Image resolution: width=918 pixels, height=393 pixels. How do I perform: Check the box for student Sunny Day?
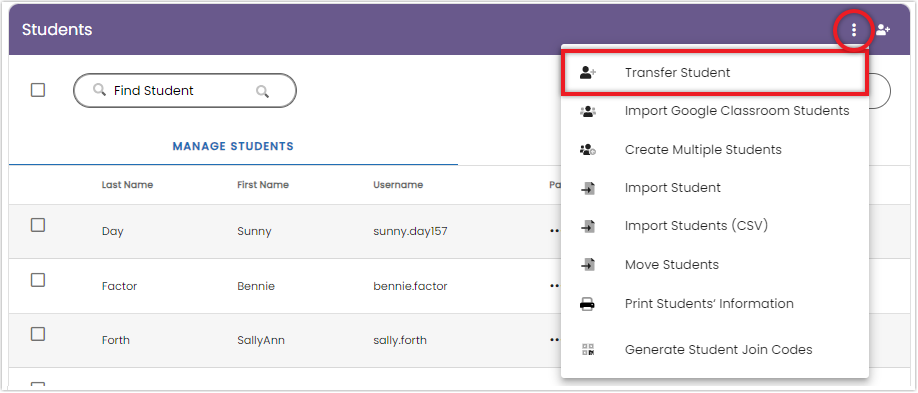tap(38, 225)
